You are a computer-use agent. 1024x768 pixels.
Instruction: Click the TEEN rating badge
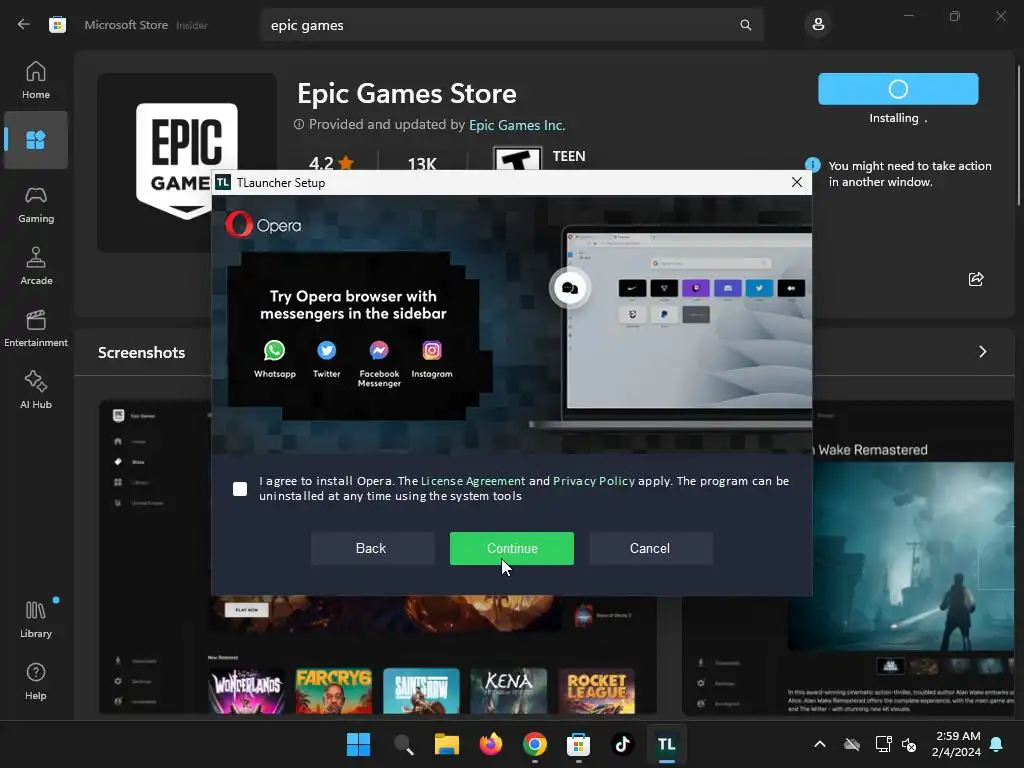(517, 158)
